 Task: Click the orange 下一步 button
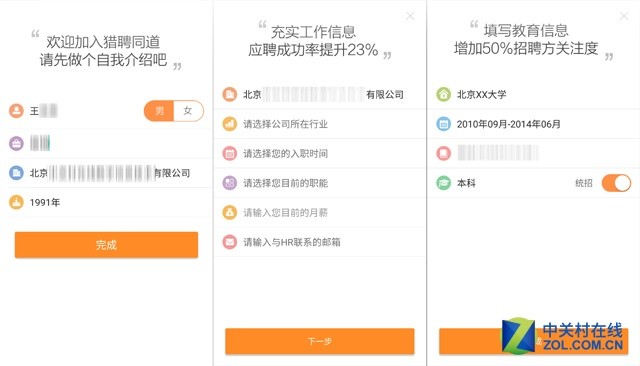(320, 341)
